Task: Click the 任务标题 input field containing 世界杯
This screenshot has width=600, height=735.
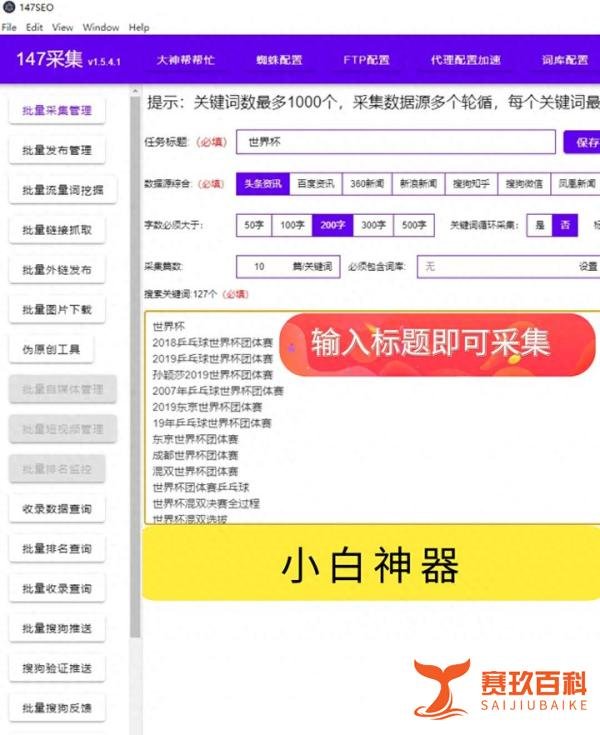Action: 396,142
